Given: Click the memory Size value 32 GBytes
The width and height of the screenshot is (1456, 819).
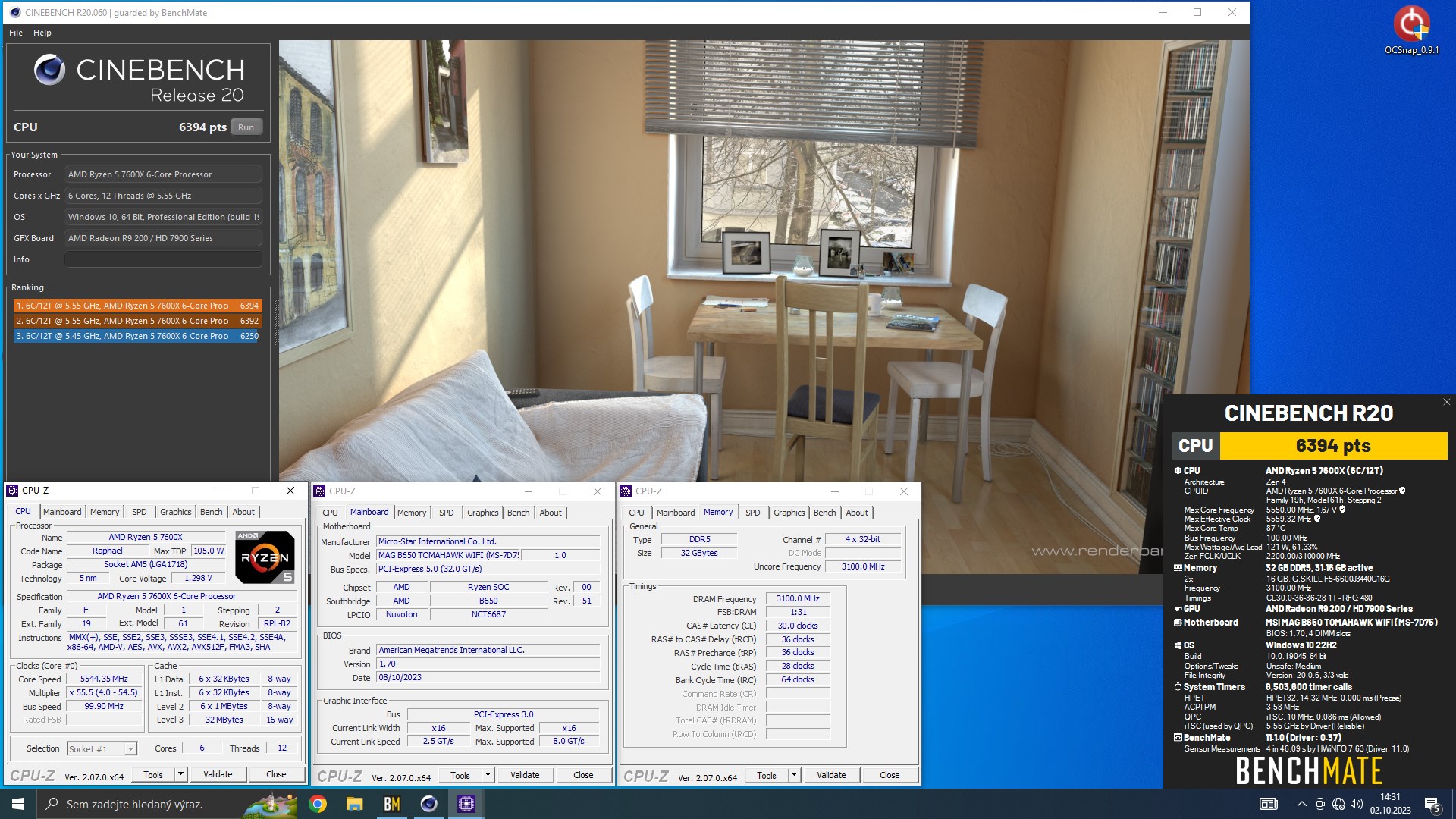Looking at the screenshot, I should 698,553.
